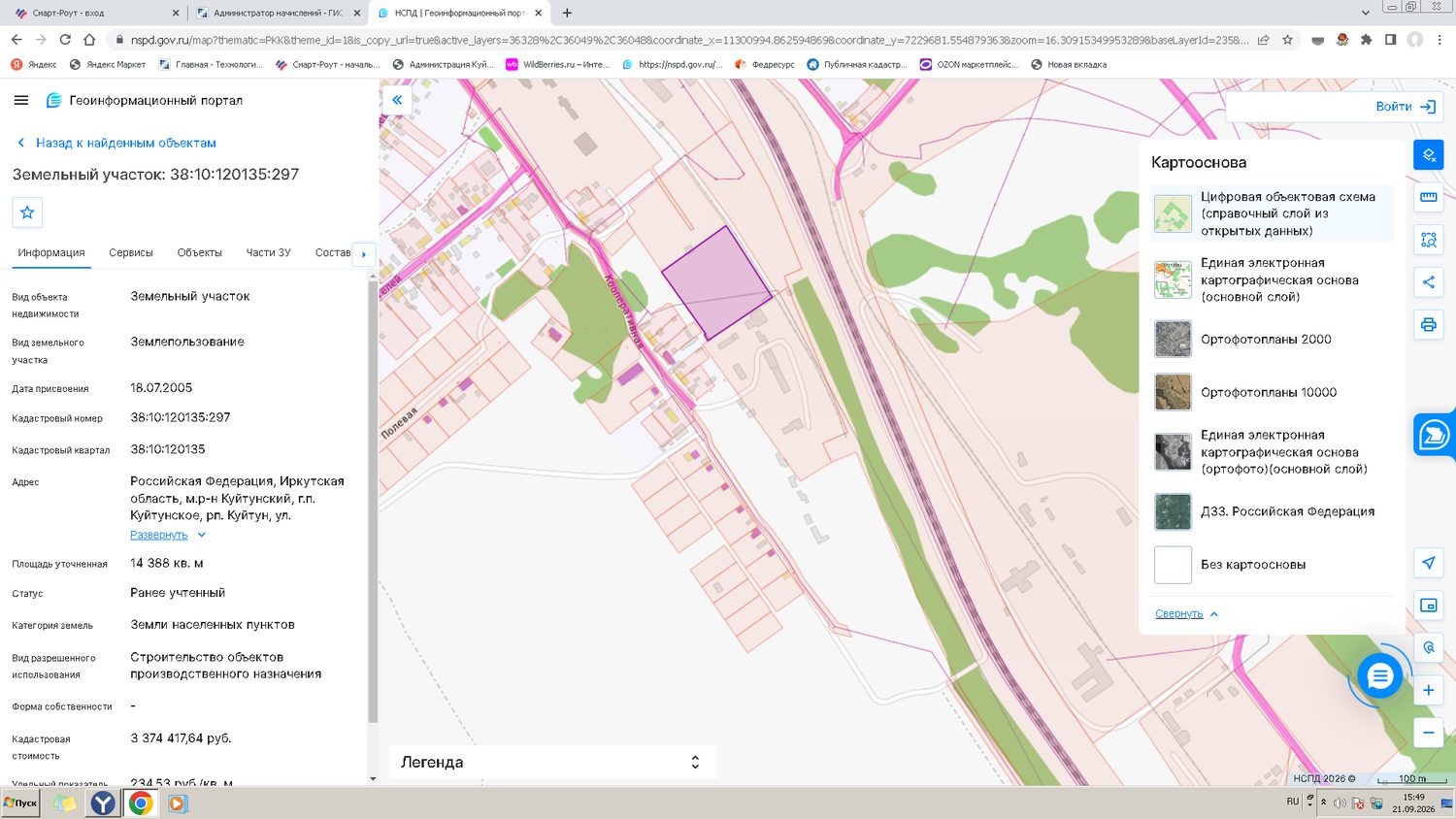Image resolution: width=1456 pixels, height=819 pixels.
Task: Select the ruler measurement tool
Action: [x=1428, y=197]
